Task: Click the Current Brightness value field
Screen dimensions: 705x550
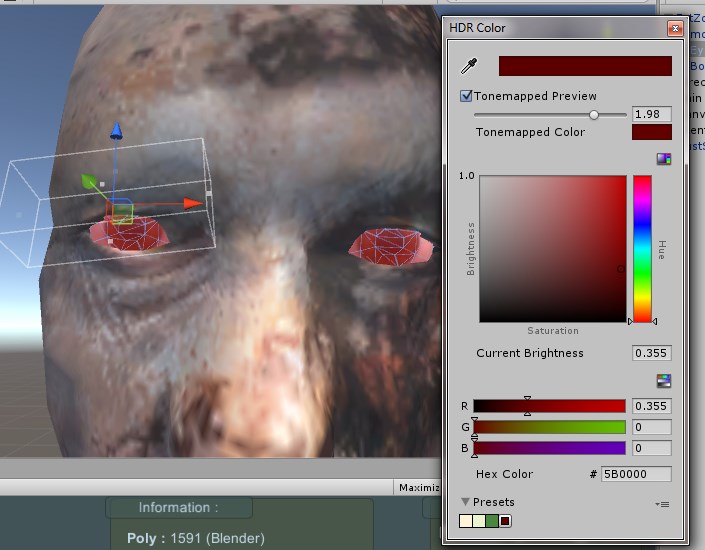Action: (652, 353)
